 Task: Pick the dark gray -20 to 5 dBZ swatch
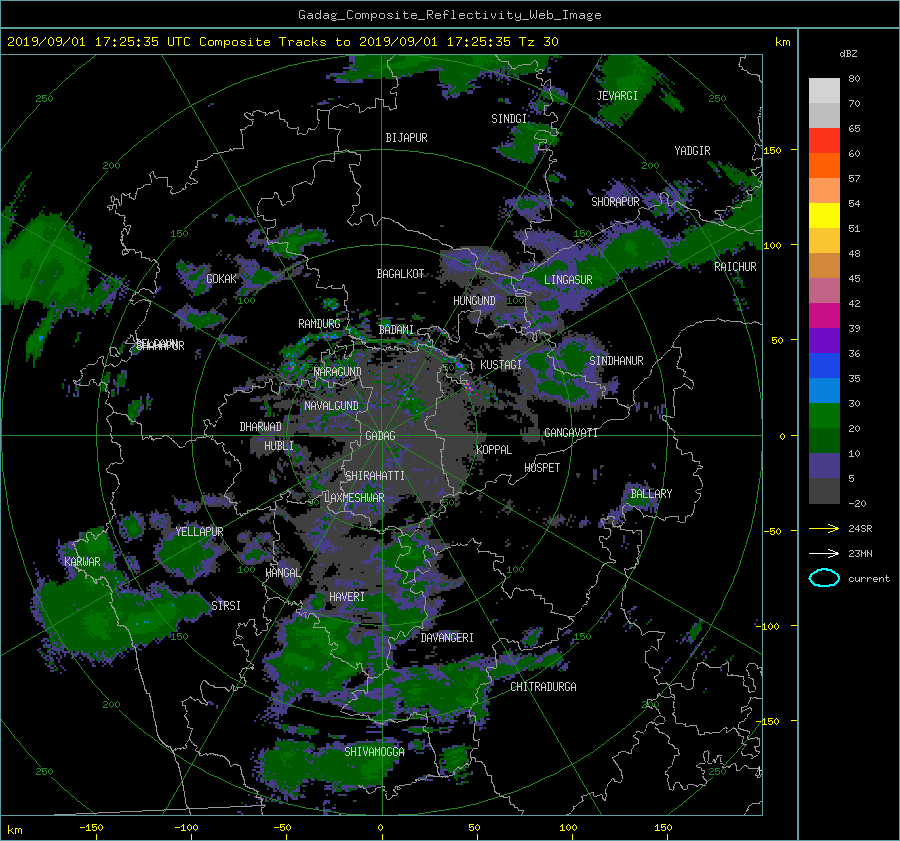(824, 490)
